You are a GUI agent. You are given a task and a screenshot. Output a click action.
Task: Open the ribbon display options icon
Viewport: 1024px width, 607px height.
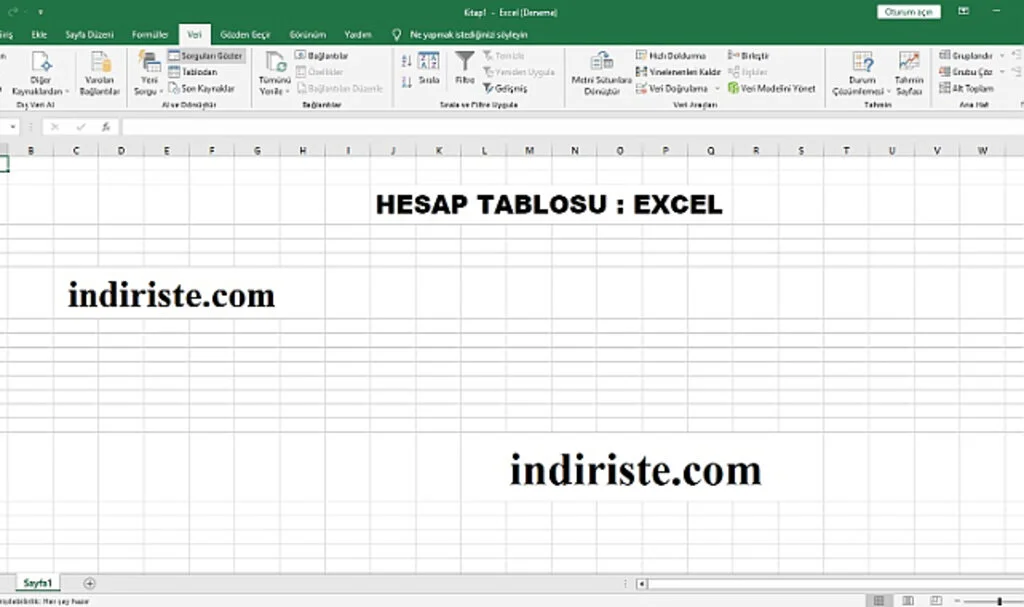(963, 11)
